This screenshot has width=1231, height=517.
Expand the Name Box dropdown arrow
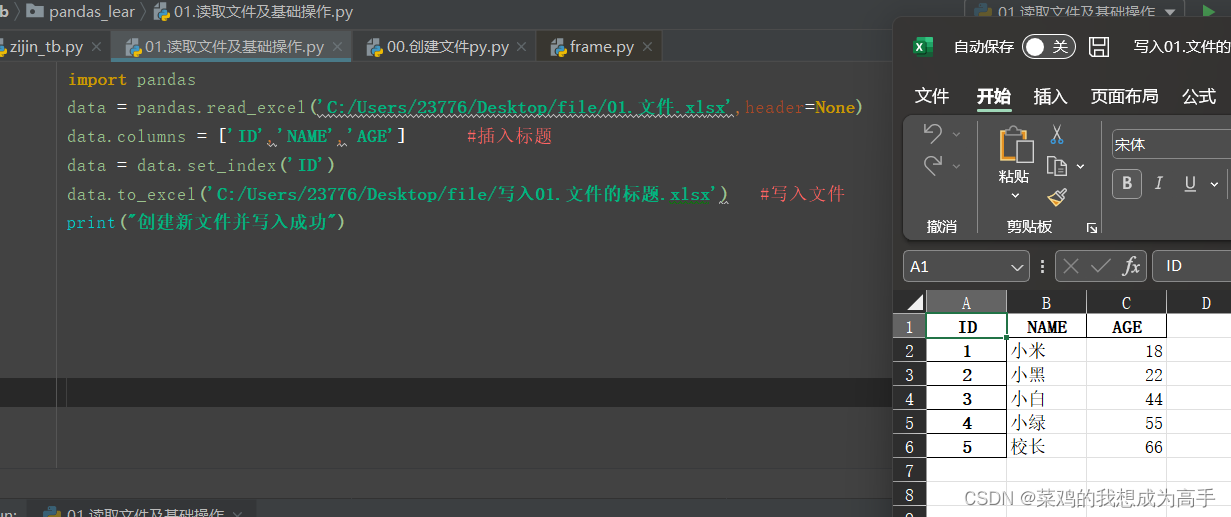[1017, 267]
